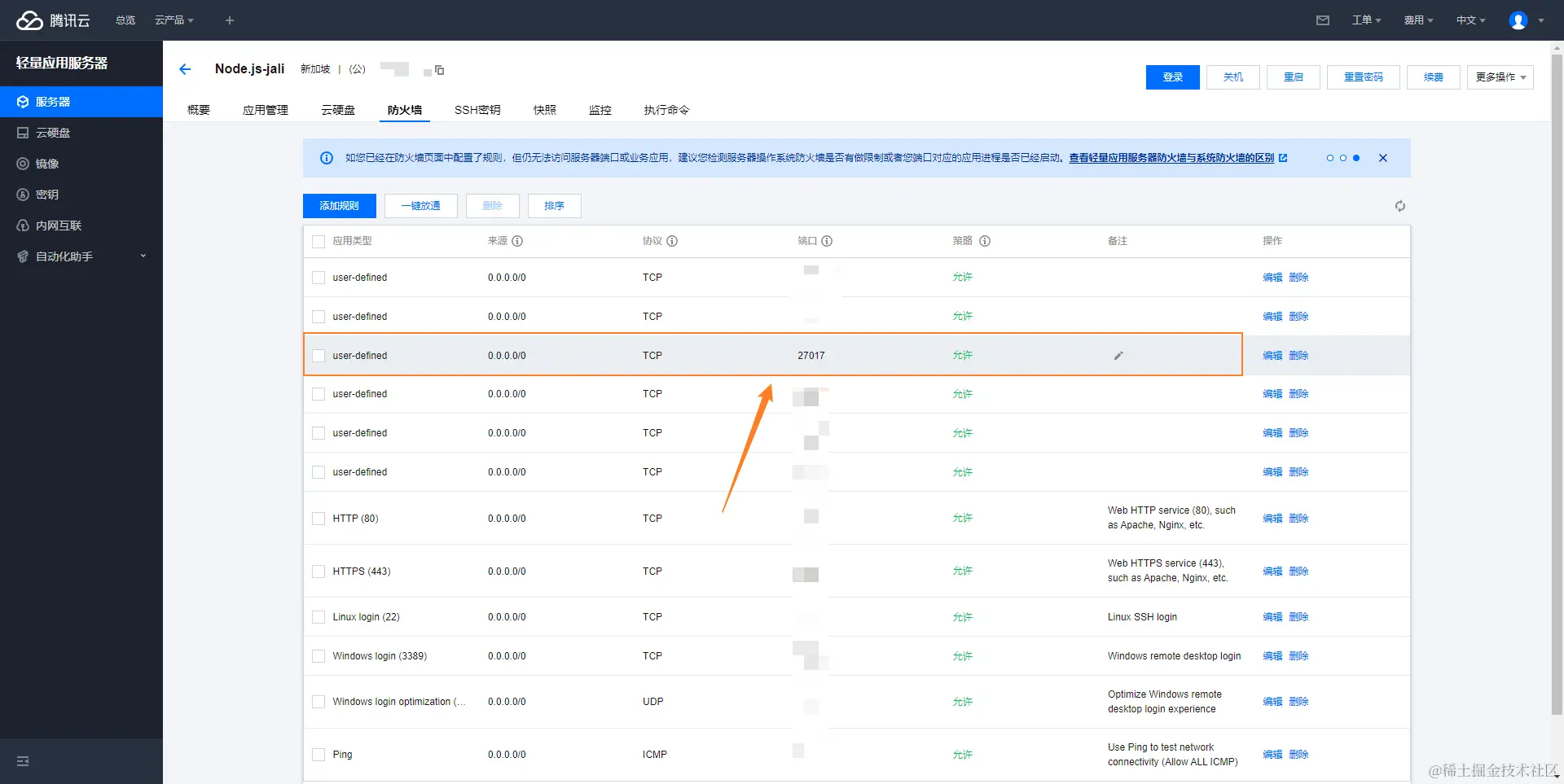
Task: Click the info icon next to 端口
Action: pyautogui.click(x=827, y=241)
